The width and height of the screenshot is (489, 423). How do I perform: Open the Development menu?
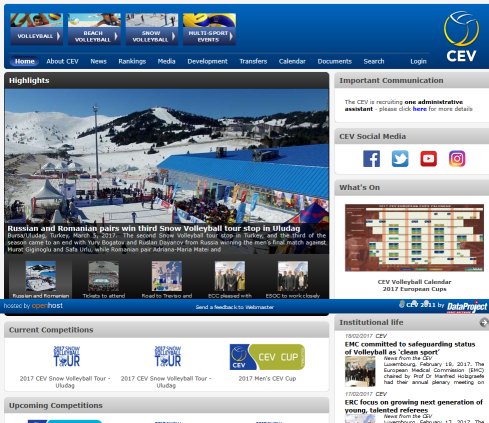point(207,61)
